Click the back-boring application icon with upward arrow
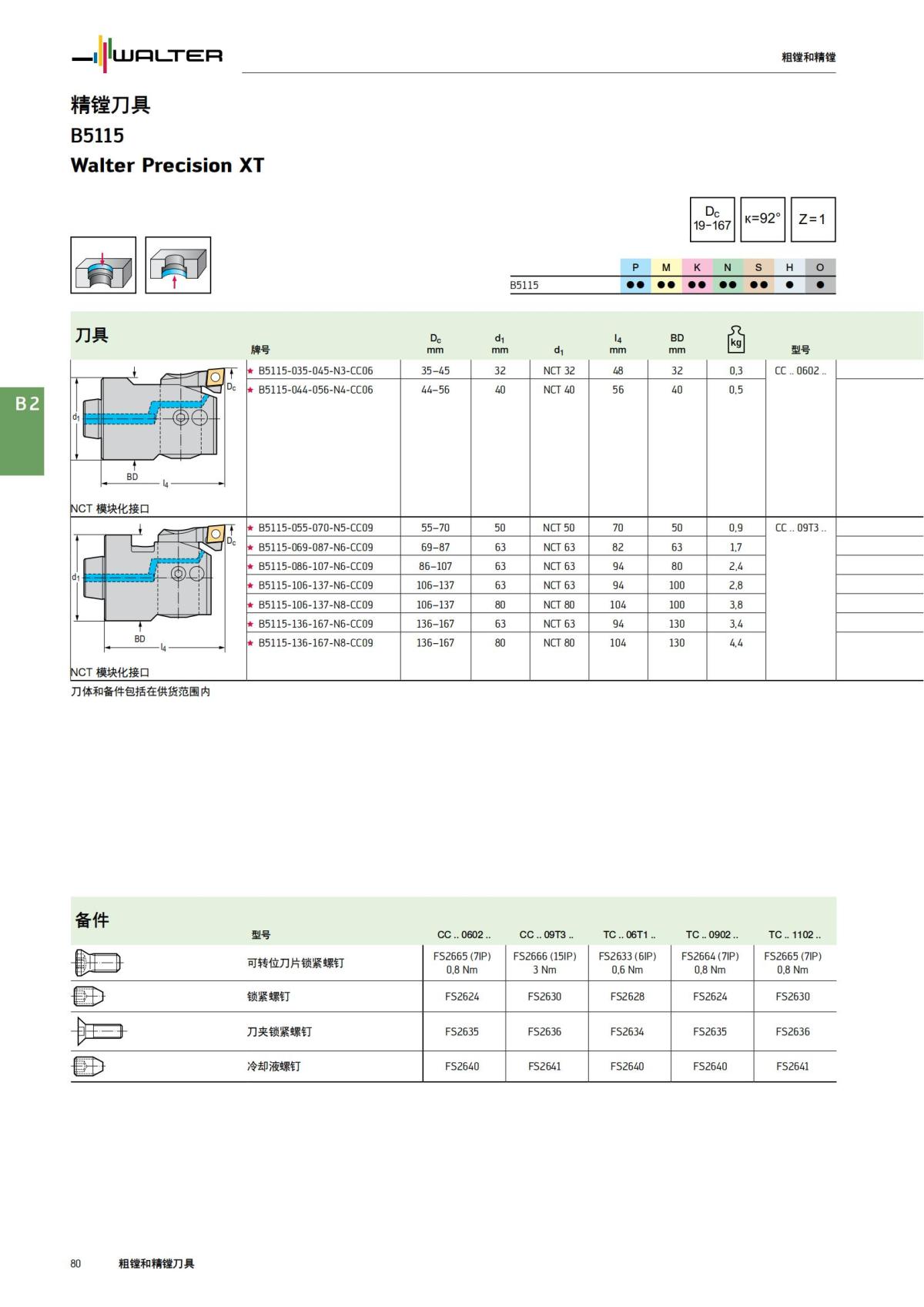924x1307 pixels. point(178,265)
